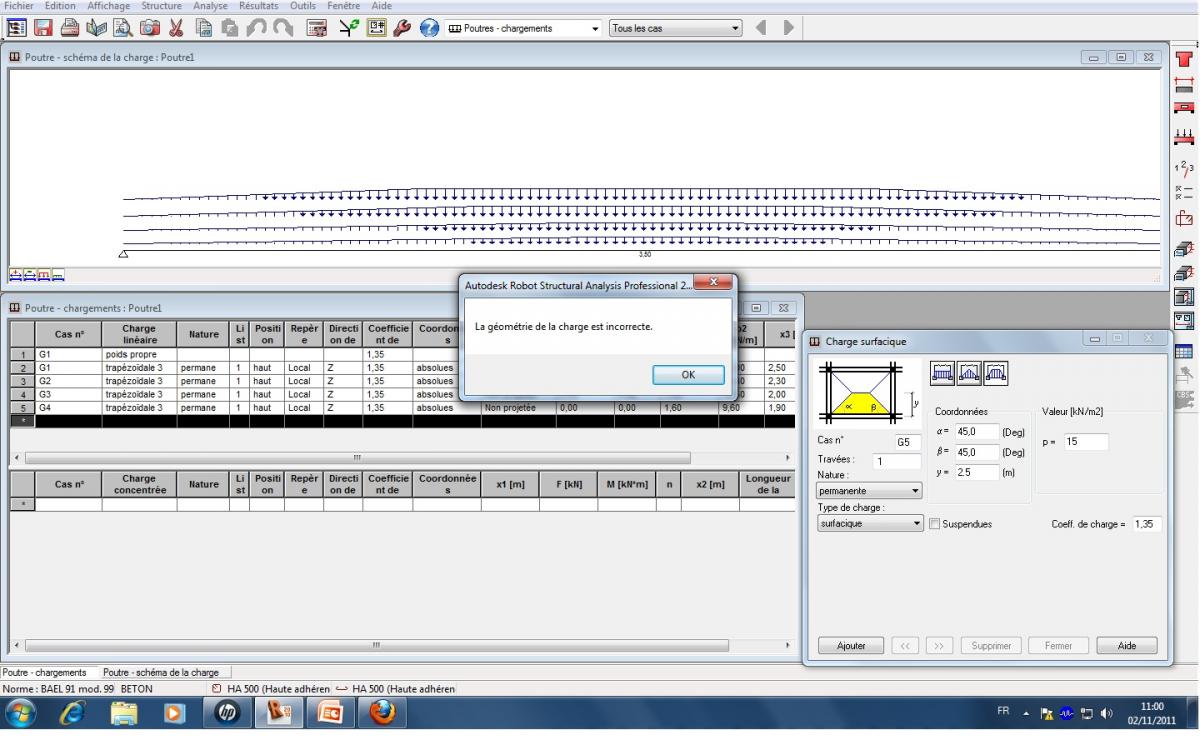1200x750 pixels.
Task: Click the Undo arrow icon
Action: pyautogui.click(x=258, y=29)
